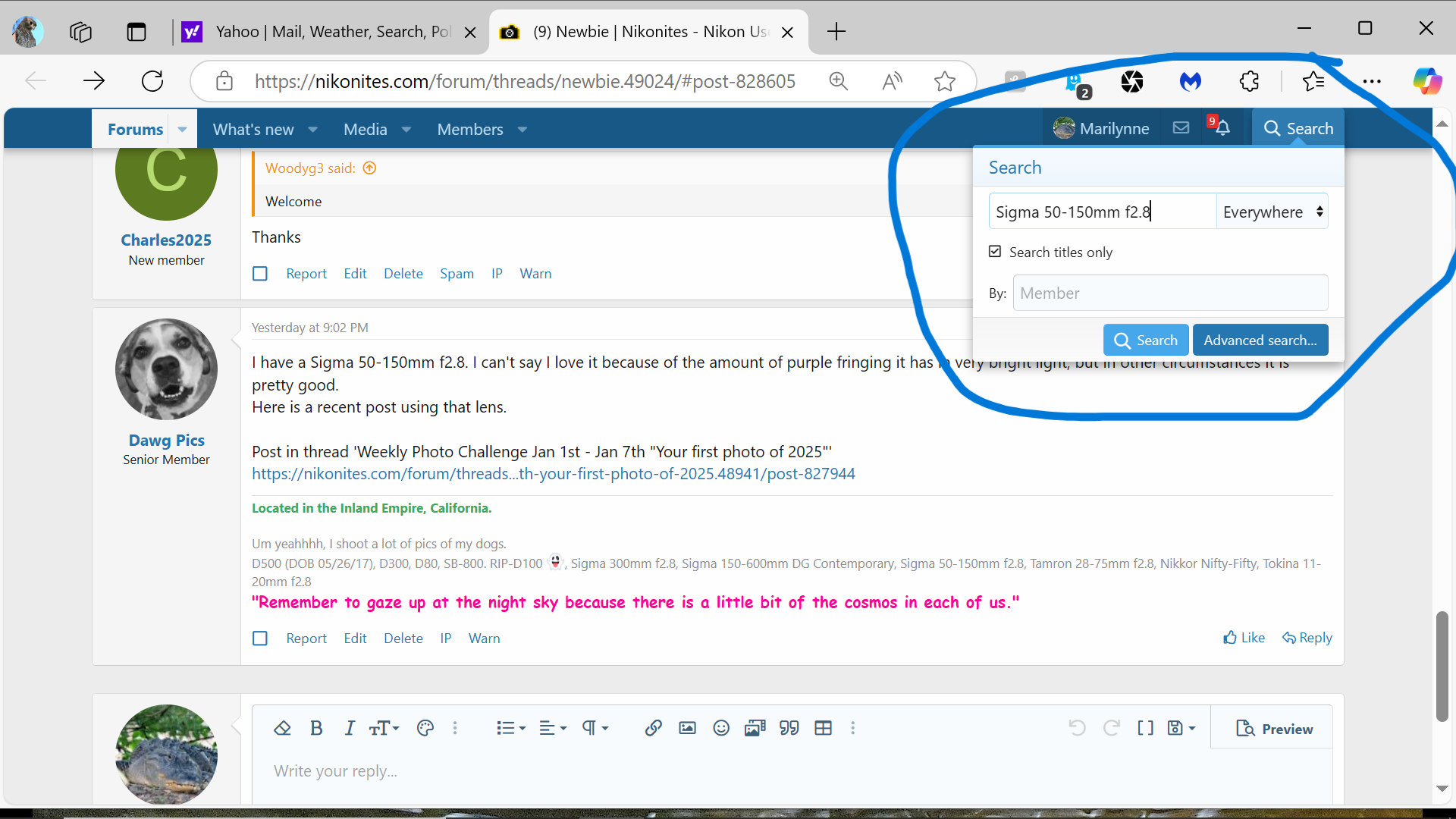The width and height of the screenshot is (1456, 819).
Task: Open the text color palette icon
Action: pos(425,728)
